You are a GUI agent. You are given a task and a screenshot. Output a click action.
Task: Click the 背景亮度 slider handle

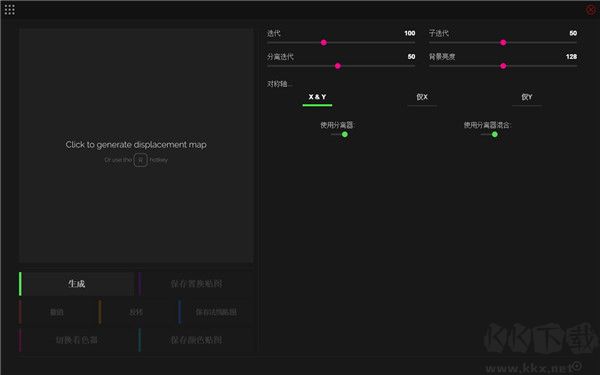coord(503,66)
